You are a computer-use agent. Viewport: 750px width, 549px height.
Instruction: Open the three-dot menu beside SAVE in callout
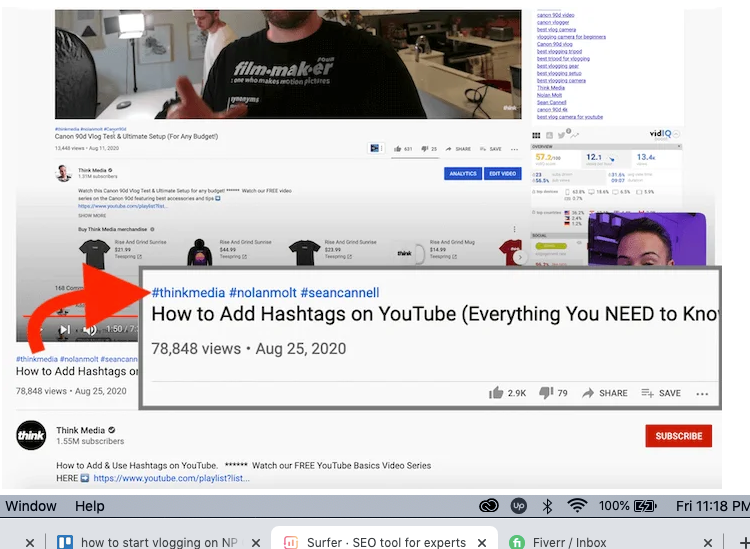tap(702, 394)
